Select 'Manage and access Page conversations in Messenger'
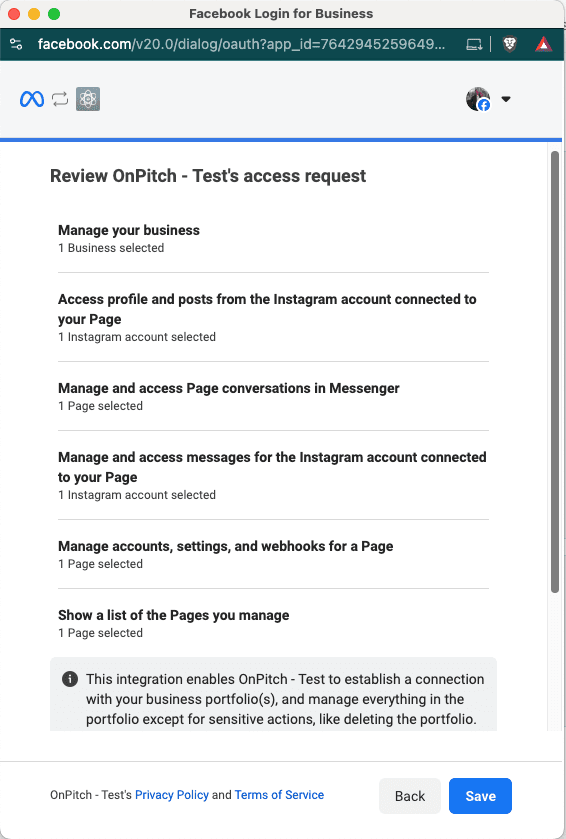 click(229, 388)
